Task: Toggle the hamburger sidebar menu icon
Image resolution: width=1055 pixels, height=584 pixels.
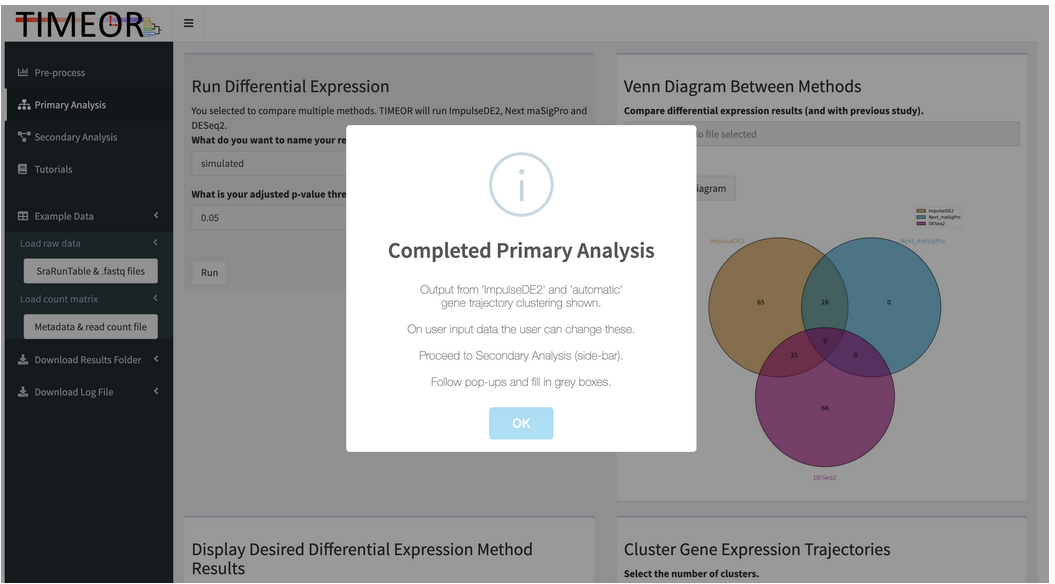Action: pos(188,23)
